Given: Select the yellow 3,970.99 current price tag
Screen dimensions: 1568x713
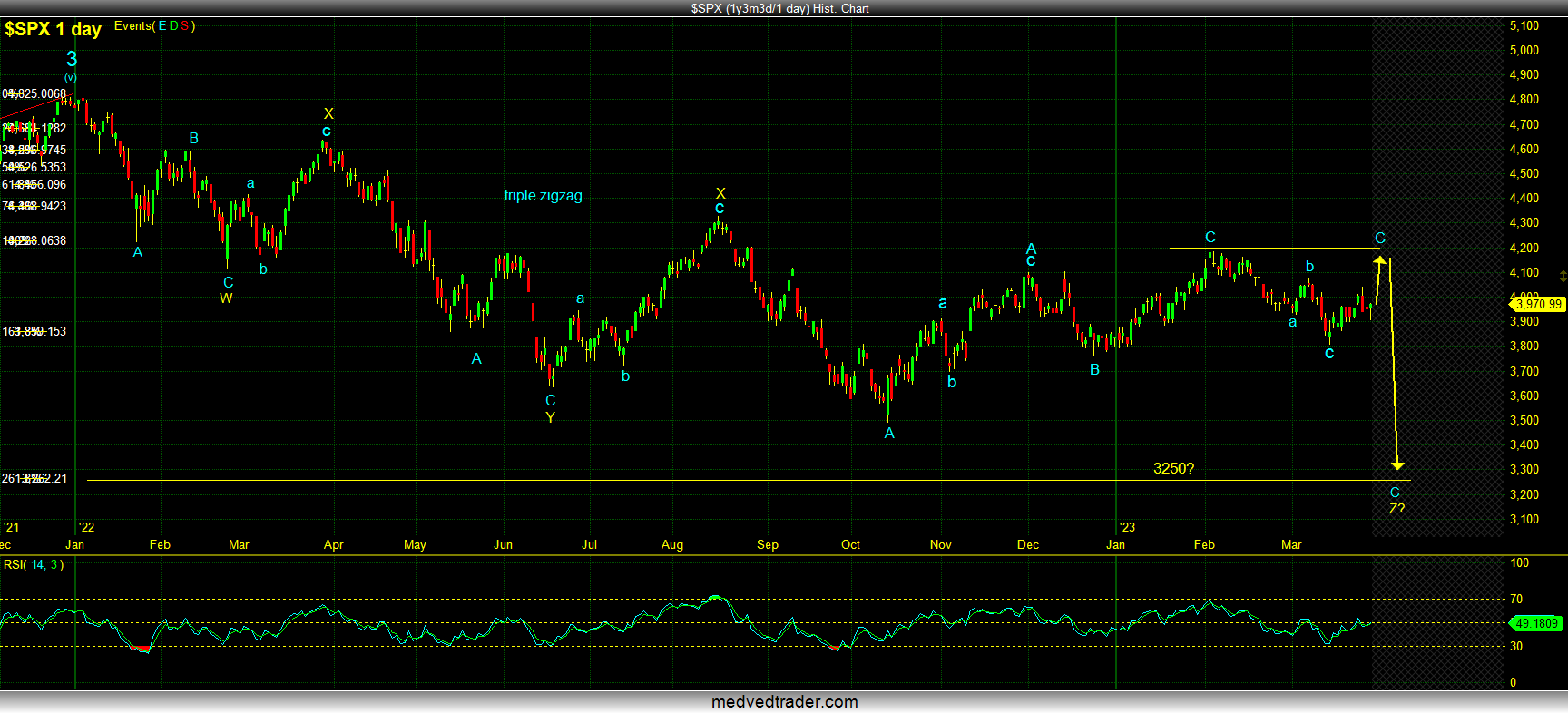Looking at the screenshot, I should (x=1539, y=305).
